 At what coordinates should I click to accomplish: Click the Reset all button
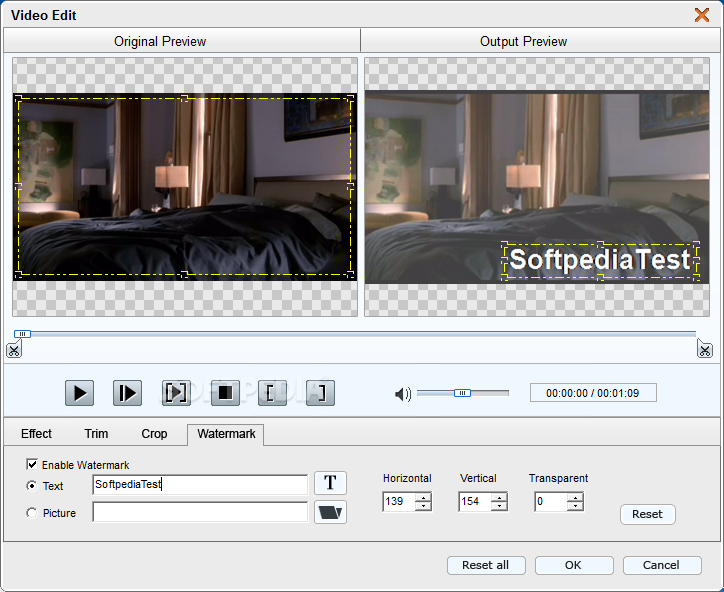click(x=486, y=565)
